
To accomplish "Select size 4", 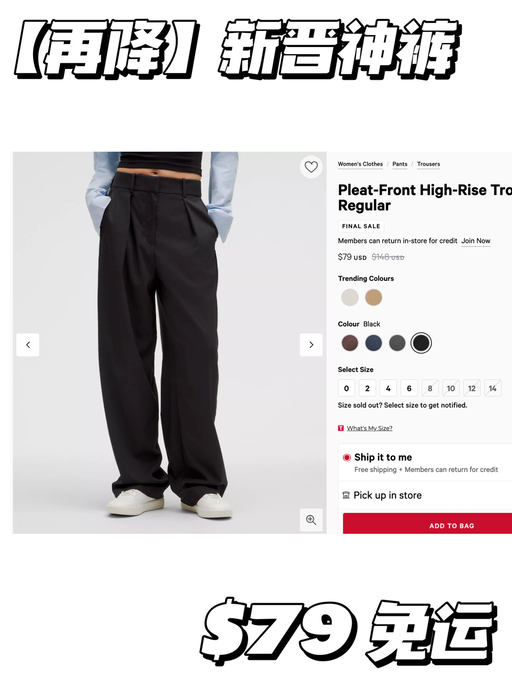I will coord(388,388).
